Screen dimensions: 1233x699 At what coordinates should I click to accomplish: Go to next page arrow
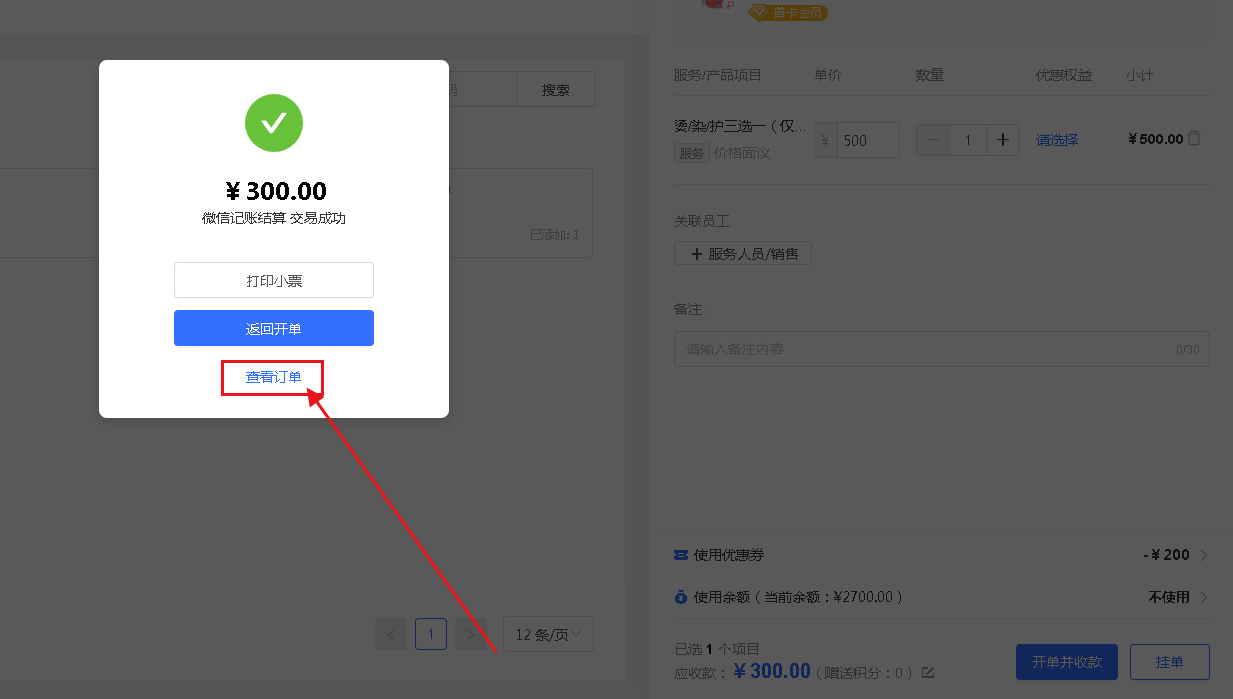471,634
